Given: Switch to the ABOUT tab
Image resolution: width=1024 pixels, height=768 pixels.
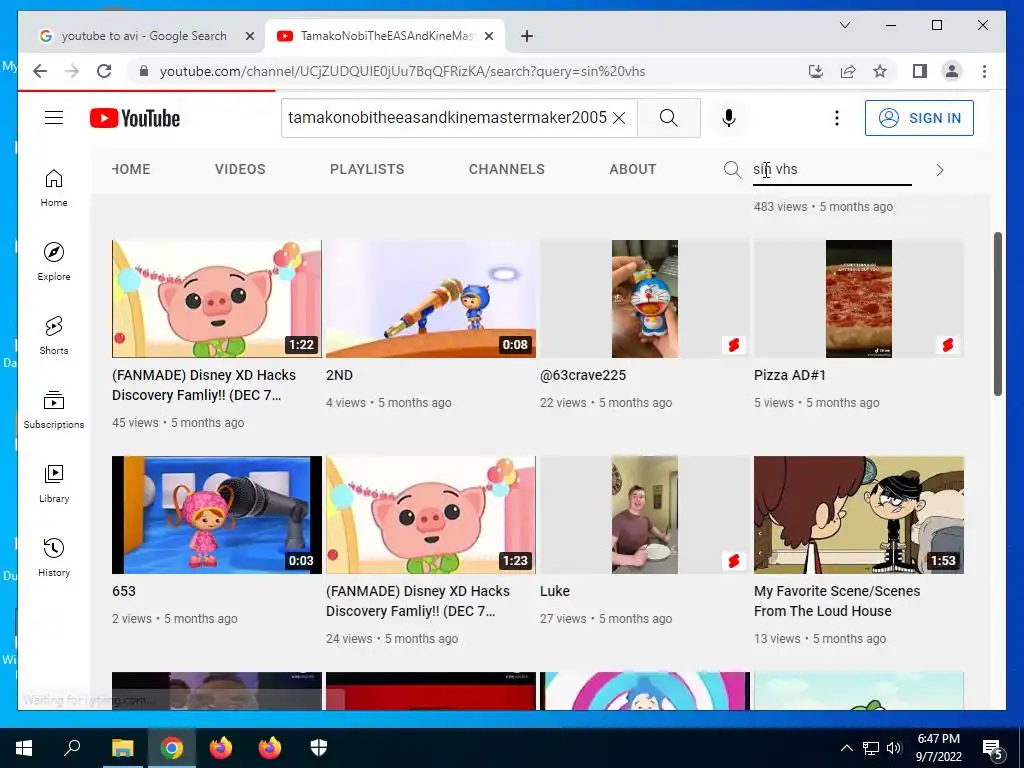Looking at the screenshot, I should pos(632,169).
